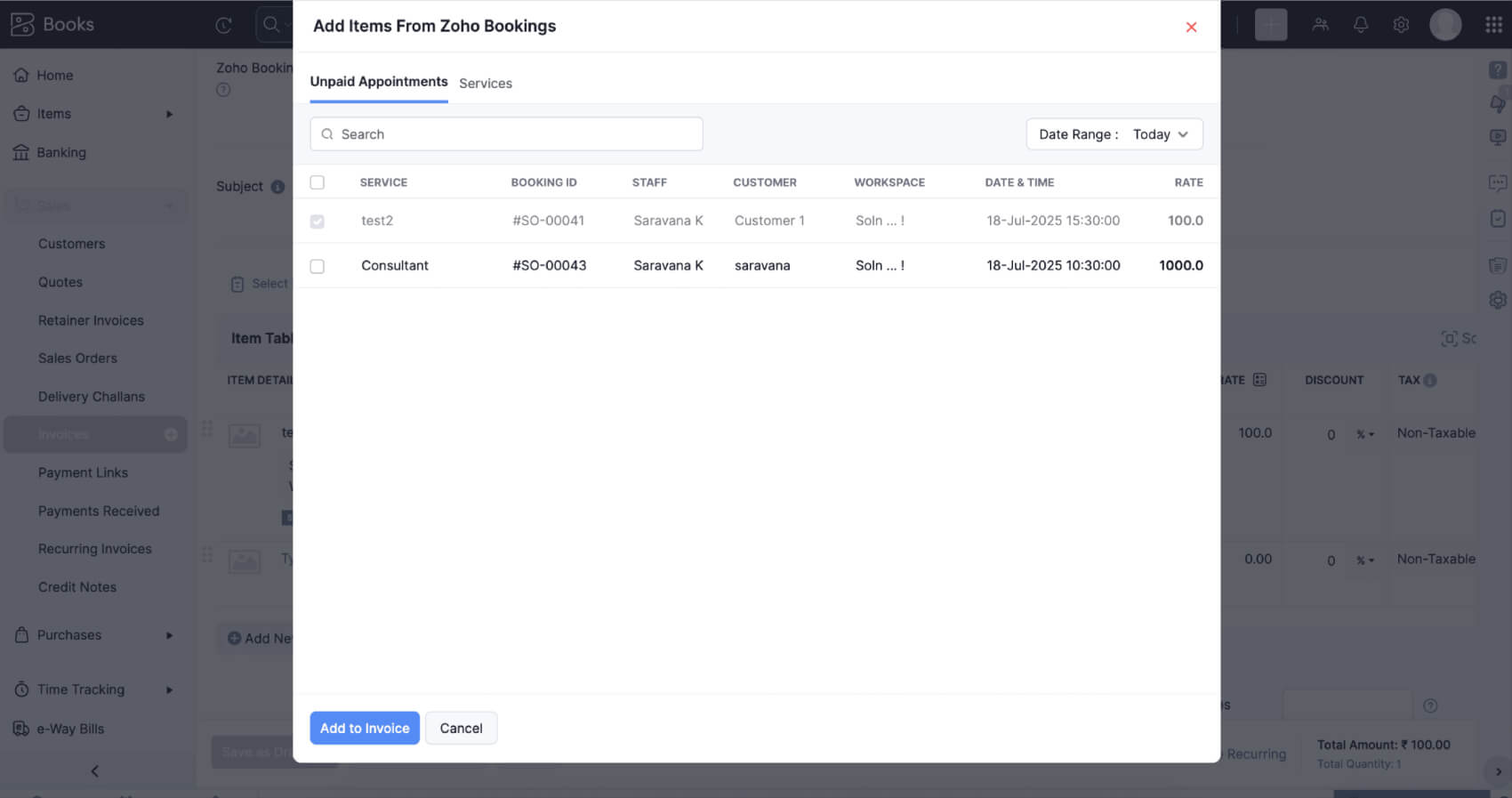This screenshot has height=798, width=1512.
Task: Open Home in the sidebar
Action: click(x=55, y=76)
